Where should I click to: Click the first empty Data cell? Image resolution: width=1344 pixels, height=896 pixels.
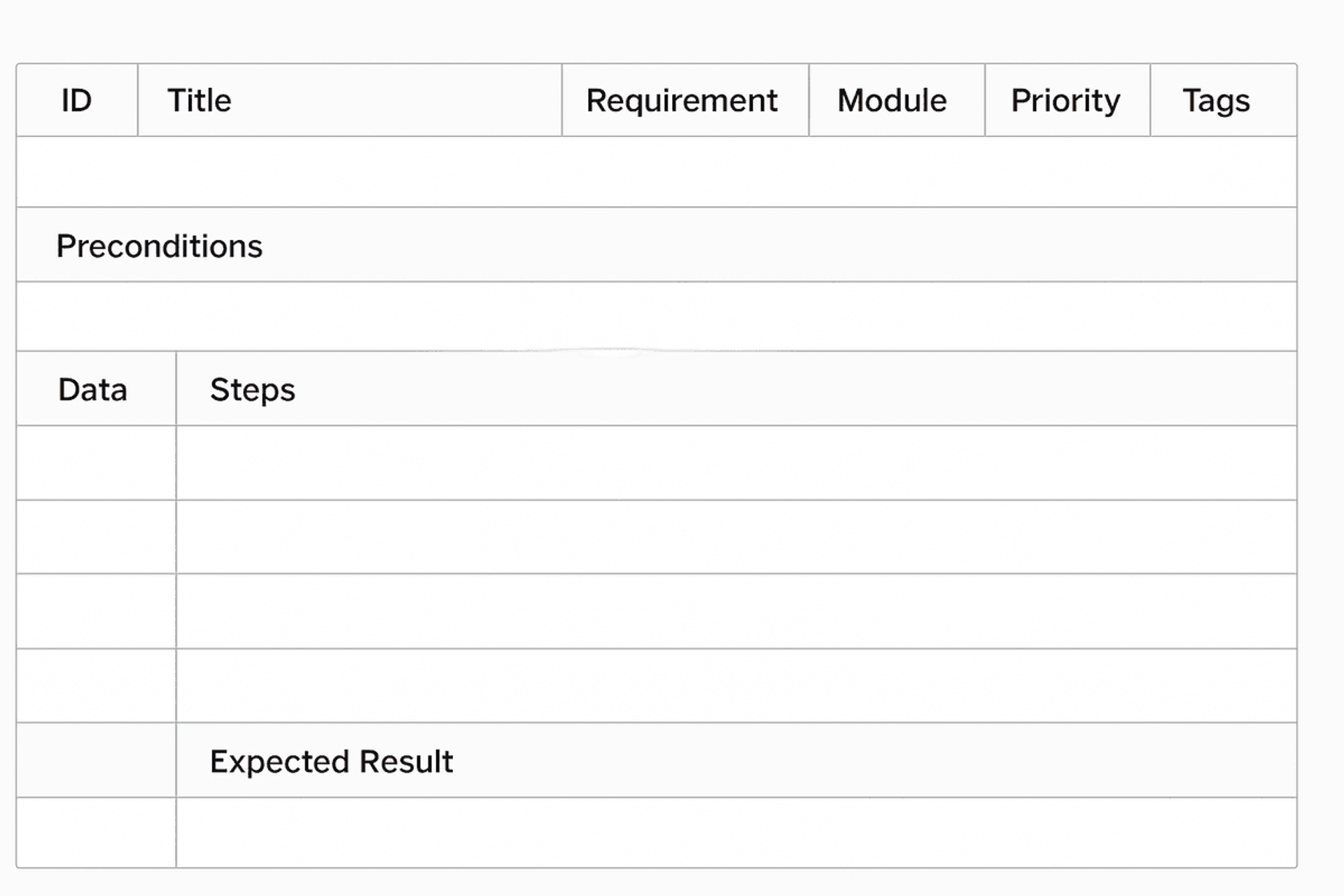click(97, 463)
